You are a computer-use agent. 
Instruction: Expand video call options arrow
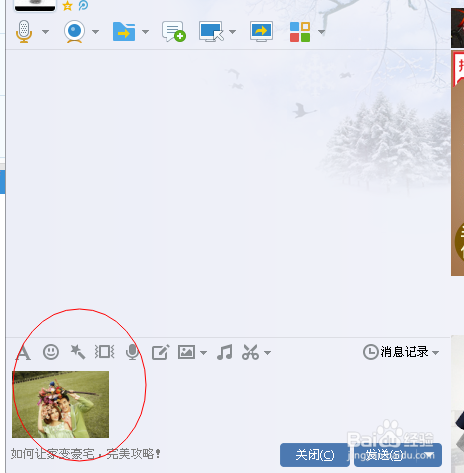96,32
